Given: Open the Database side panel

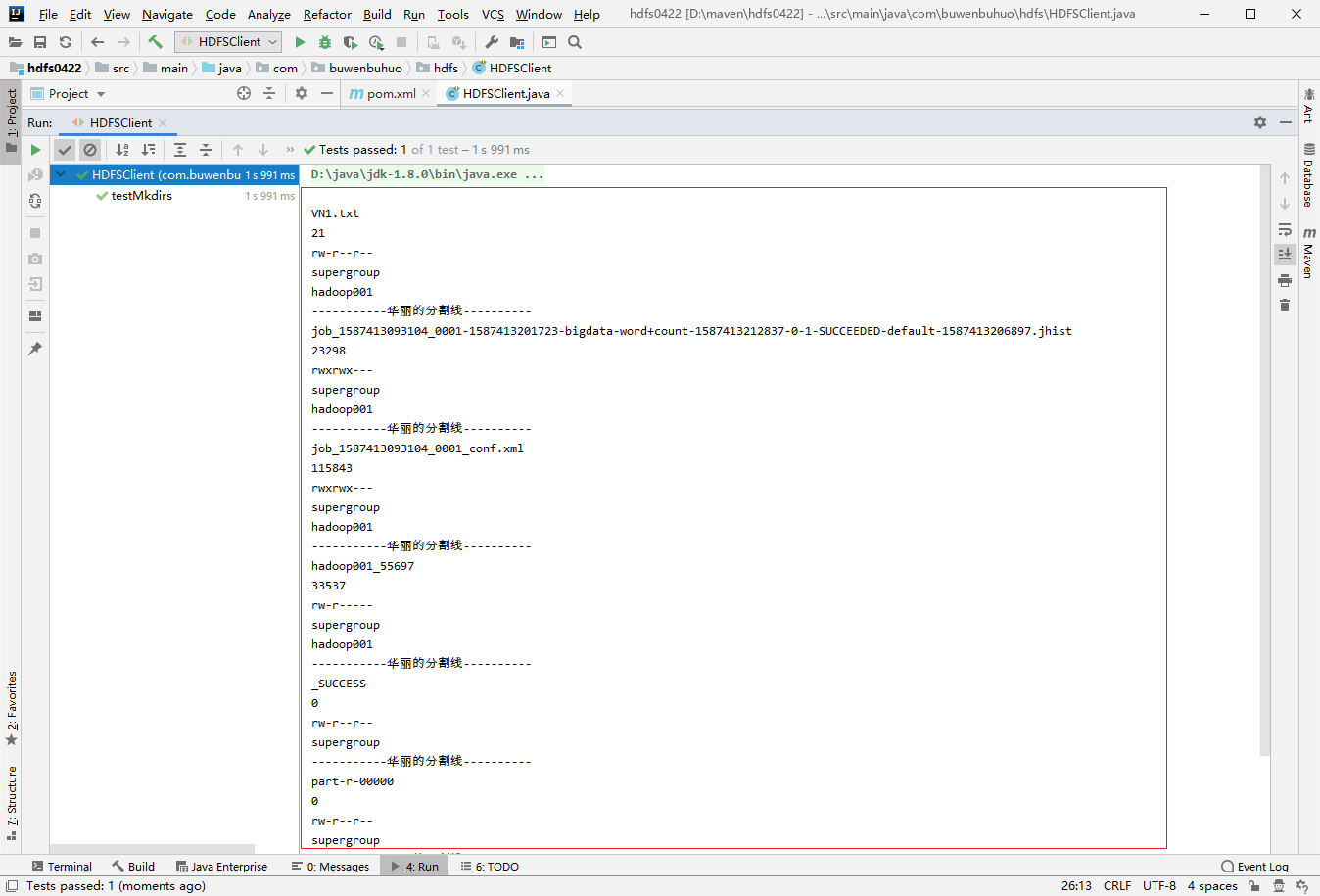Looking at the screenshot, I should click(x=1309, y=174).
